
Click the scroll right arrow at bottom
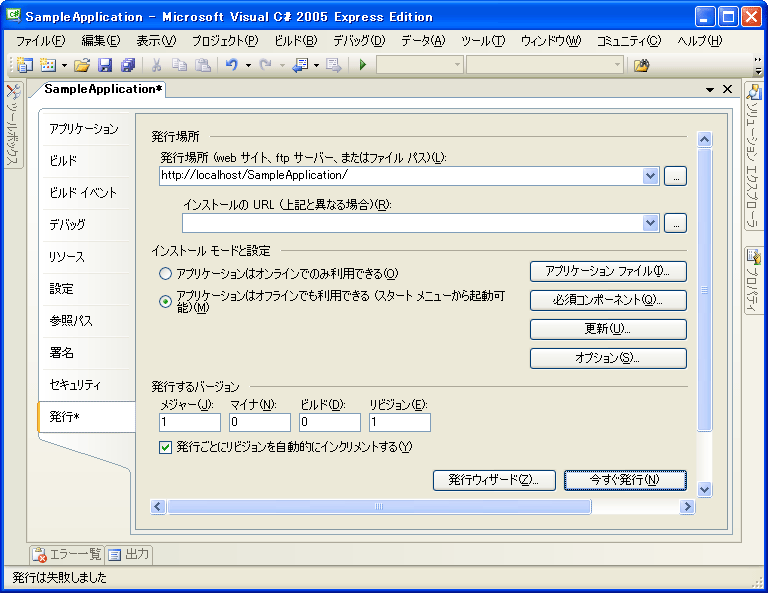tap(687, 506)
